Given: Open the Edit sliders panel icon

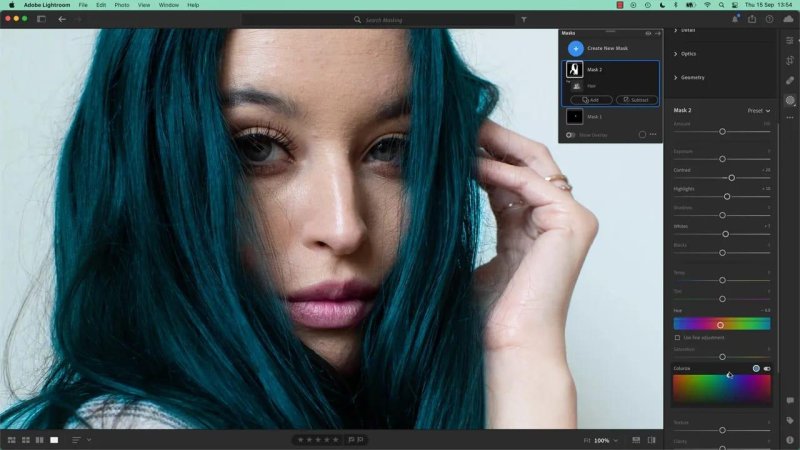Looking at the screenshot, I should point(790,40).
